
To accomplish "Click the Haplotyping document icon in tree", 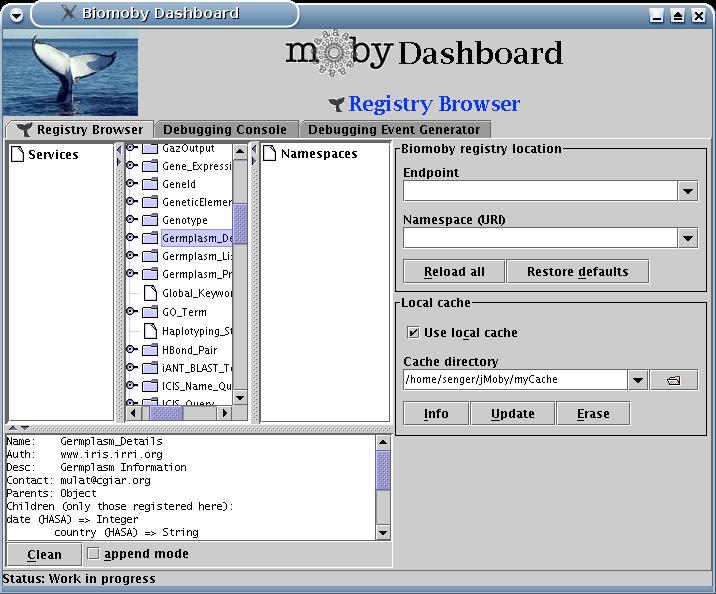I will pyautogui.click(x=150, y=330).
